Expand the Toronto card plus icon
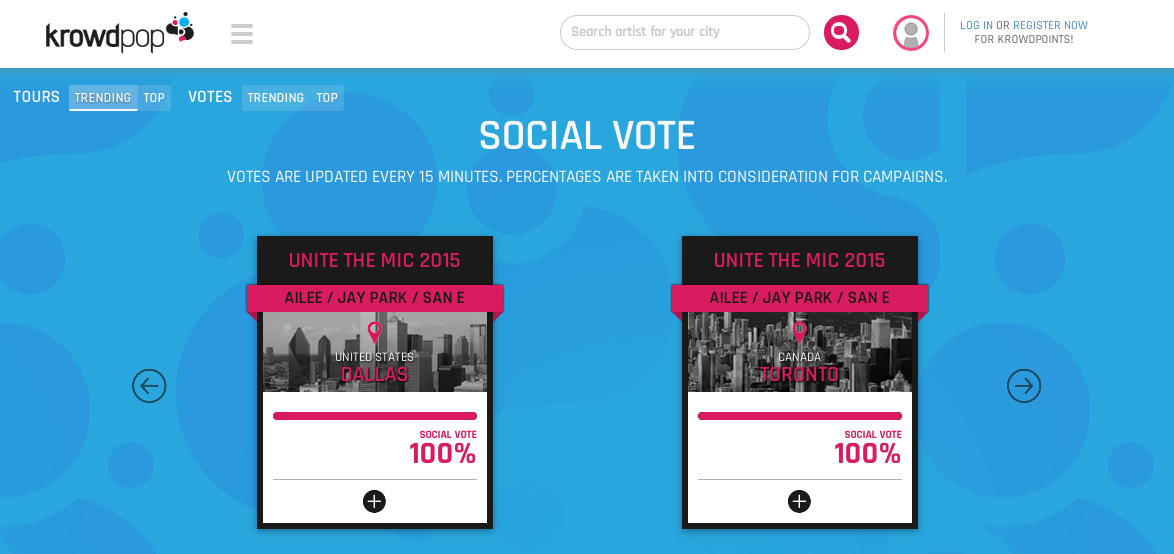 [799, 501]
